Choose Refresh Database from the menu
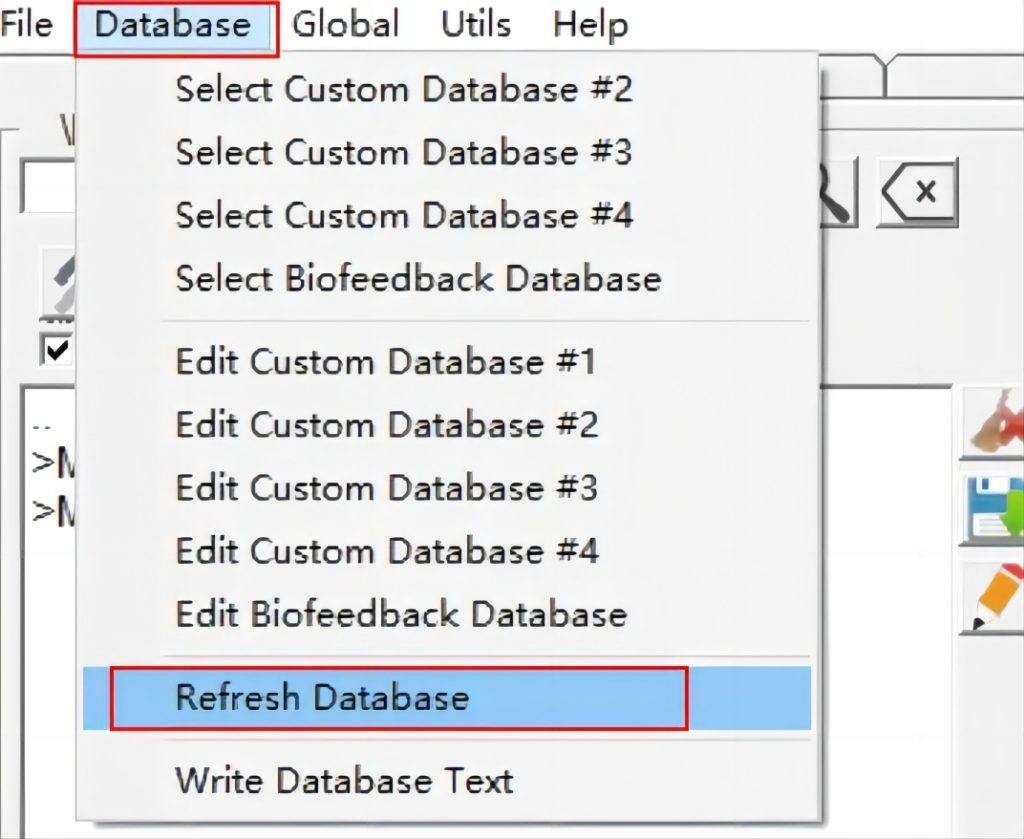Viewport: 1024px width, 839px height. 400,697
